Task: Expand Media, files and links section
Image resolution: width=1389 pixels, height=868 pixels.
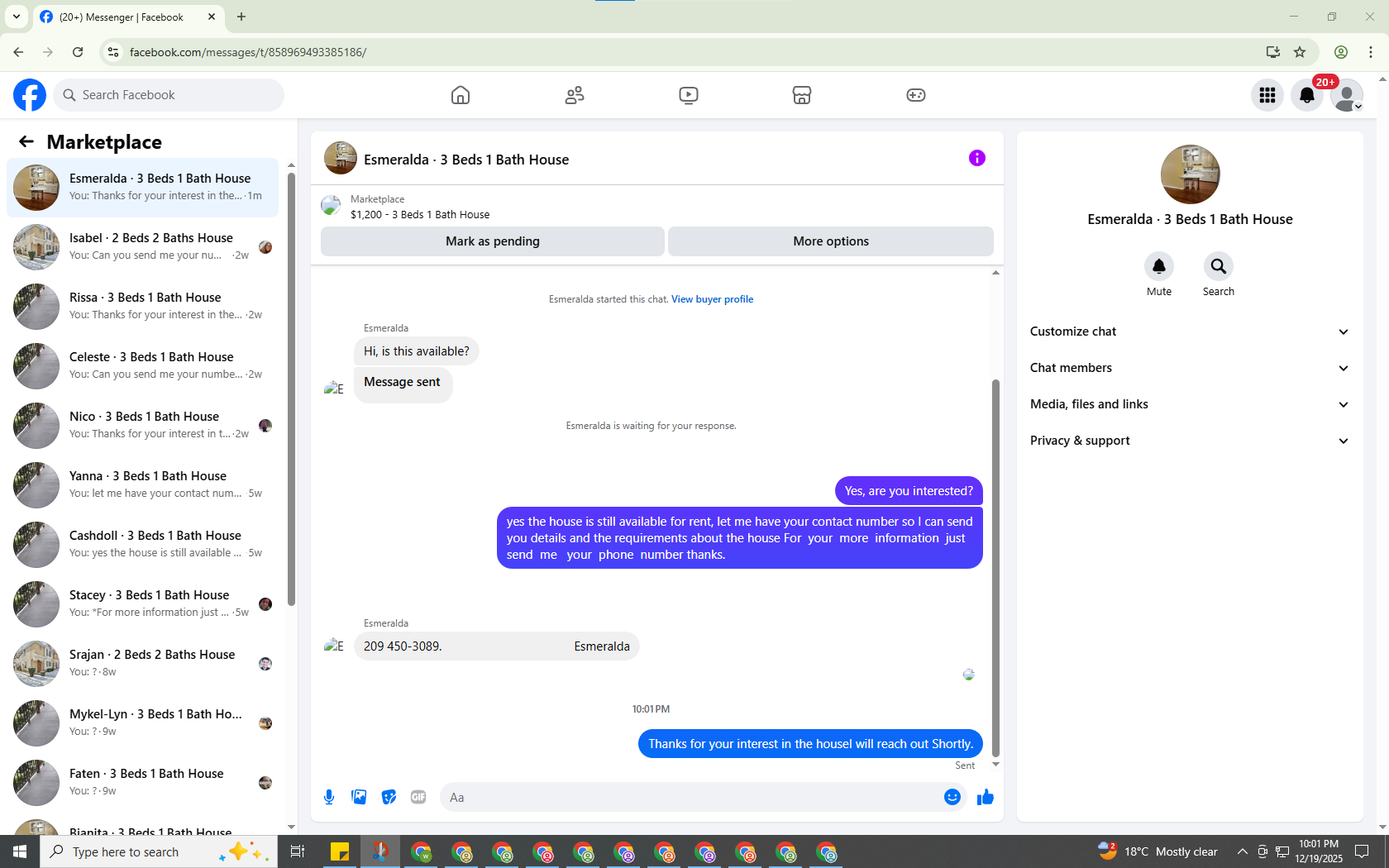Action: click(1190, 404)
